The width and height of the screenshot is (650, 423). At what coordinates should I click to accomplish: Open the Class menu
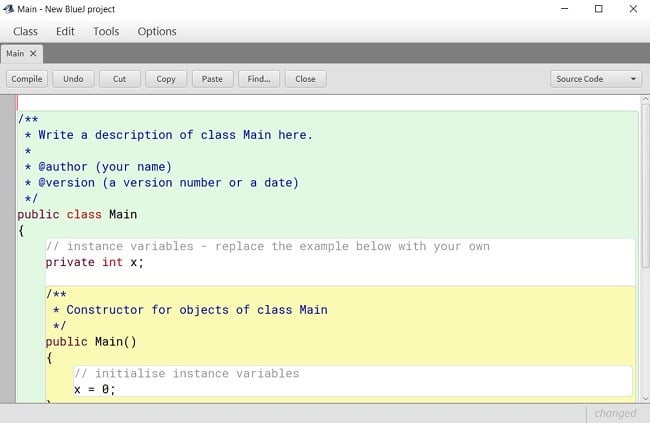point(25,32)
